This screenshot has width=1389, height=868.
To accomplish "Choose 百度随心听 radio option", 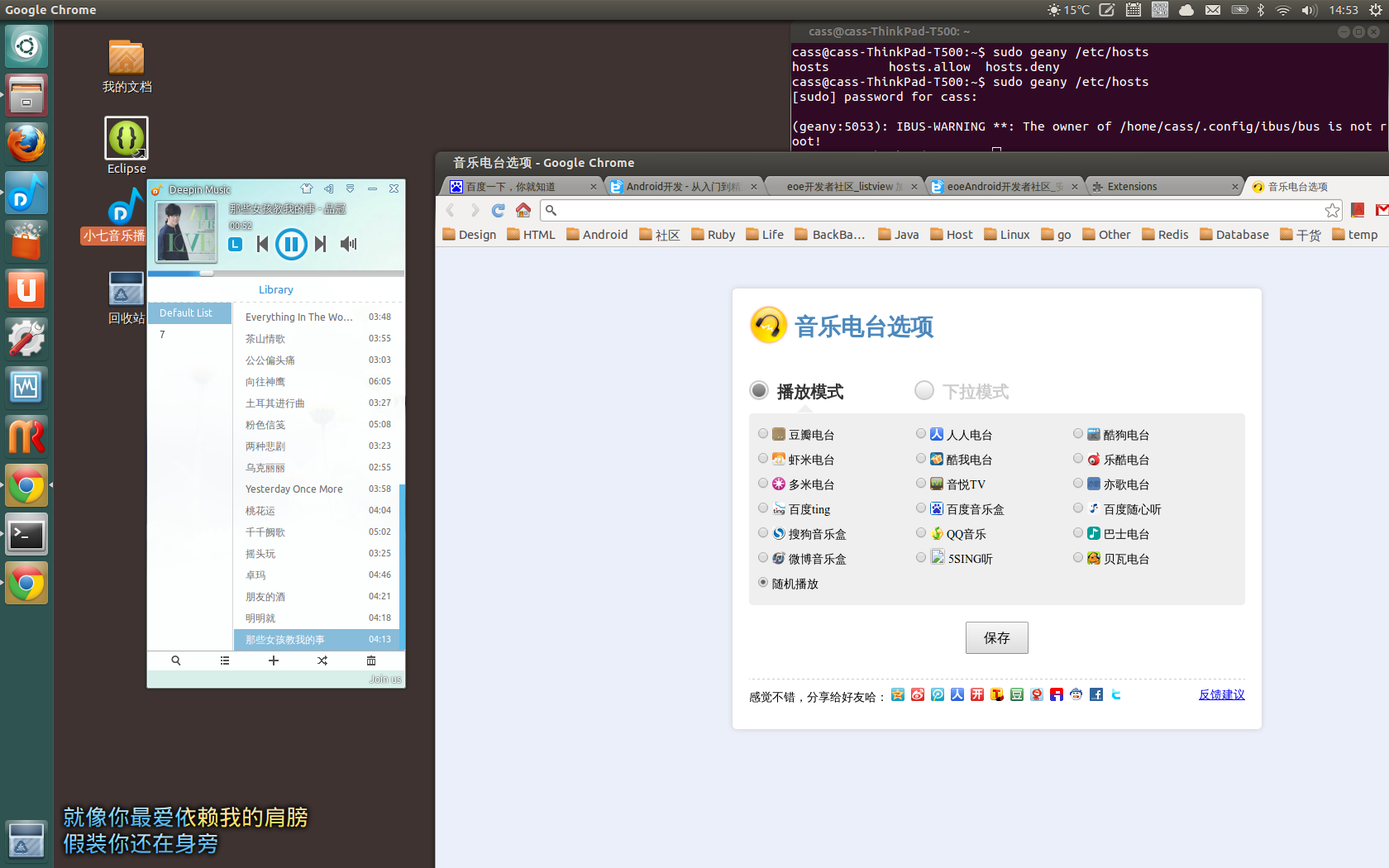I will 1078,508.
